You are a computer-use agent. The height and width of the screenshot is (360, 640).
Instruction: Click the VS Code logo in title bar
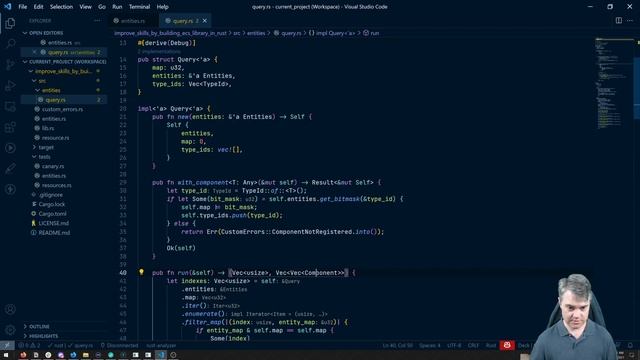8,7
